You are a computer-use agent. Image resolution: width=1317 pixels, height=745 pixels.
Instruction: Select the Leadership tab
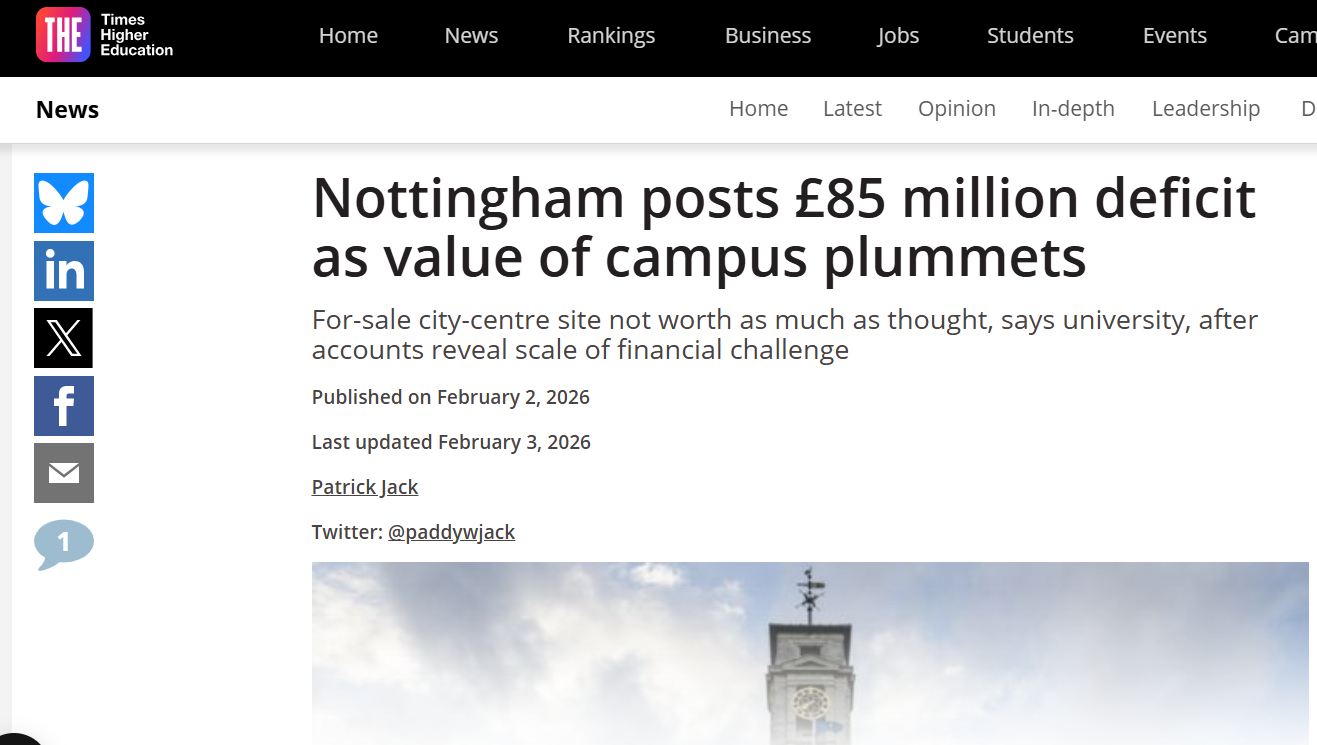tap(1205, 109)
